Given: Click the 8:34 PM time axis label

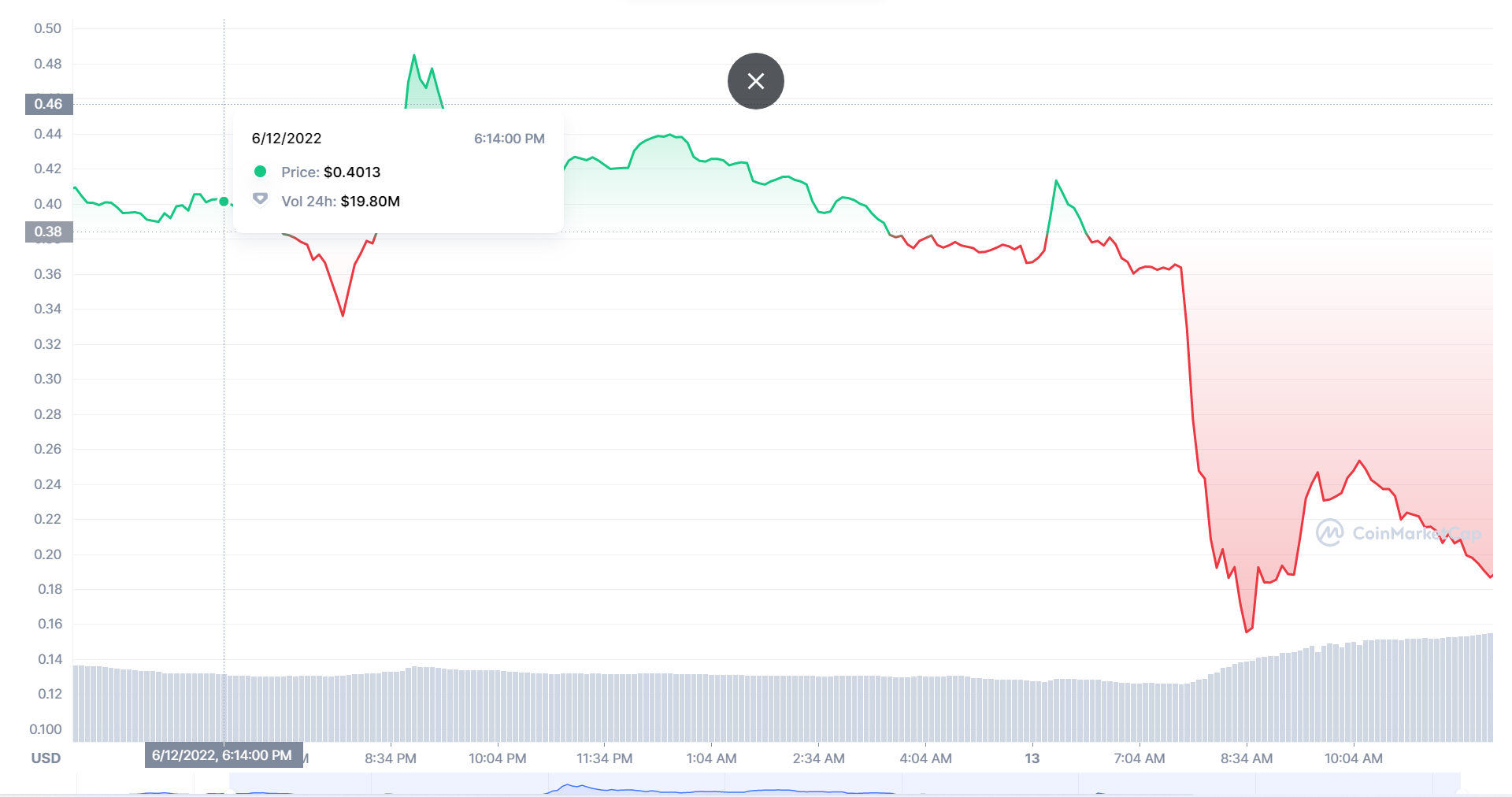Looking at the screenshot, I should [391, 758].
